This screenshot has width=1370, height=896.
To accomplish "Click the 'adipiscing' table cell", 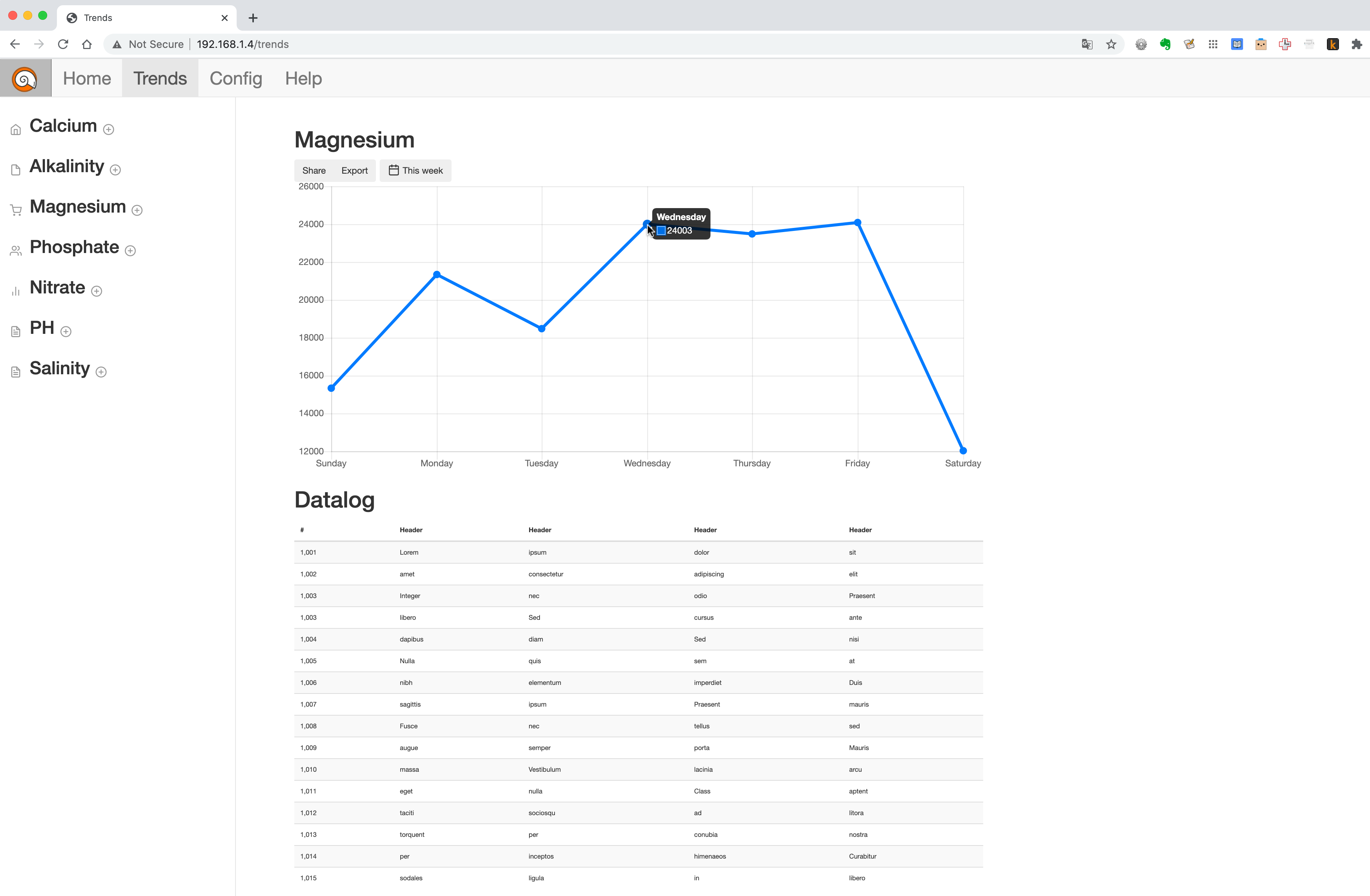I will click(x=709, y=574).
